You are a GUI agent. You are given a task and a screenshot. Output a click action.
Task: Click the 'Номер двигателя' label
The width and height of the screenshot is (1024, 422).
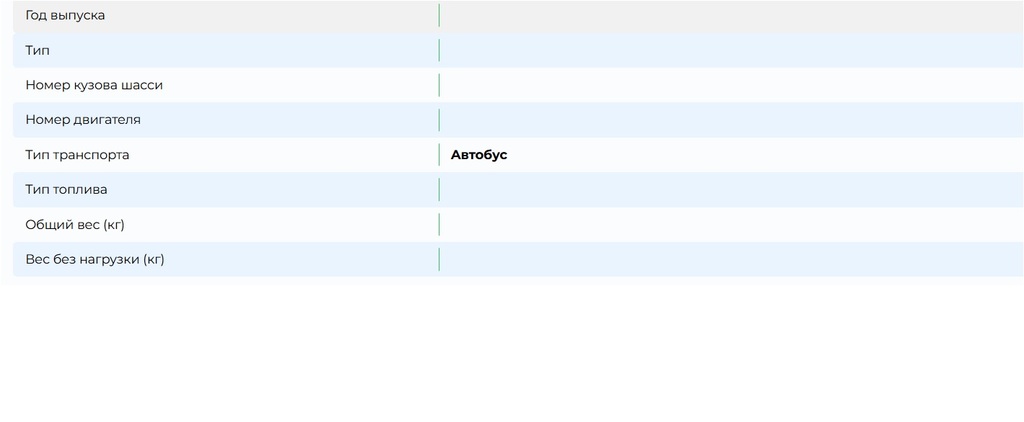click(83, 120)
